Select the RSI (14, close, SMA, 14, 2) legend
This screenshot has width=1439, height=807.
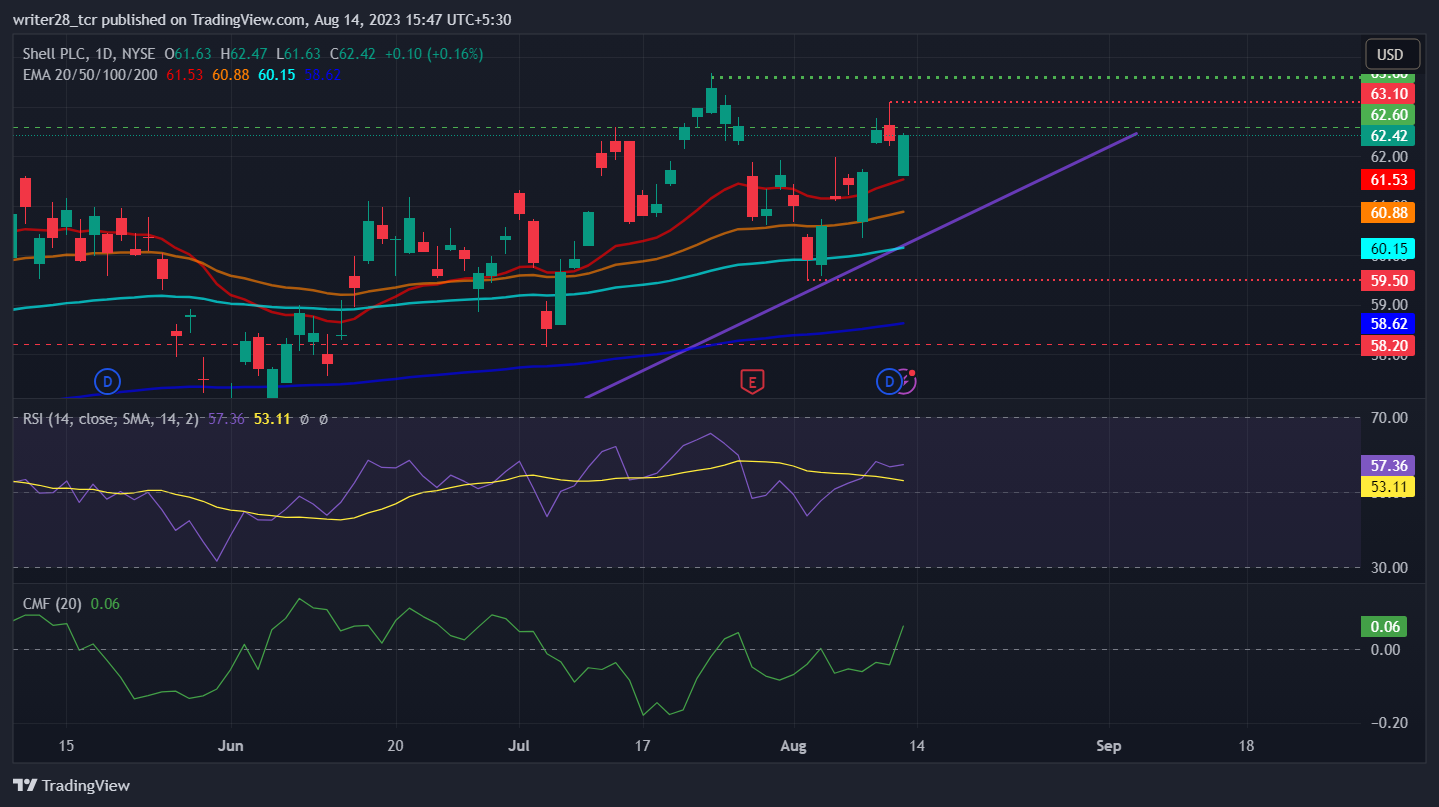click(112, 419)
